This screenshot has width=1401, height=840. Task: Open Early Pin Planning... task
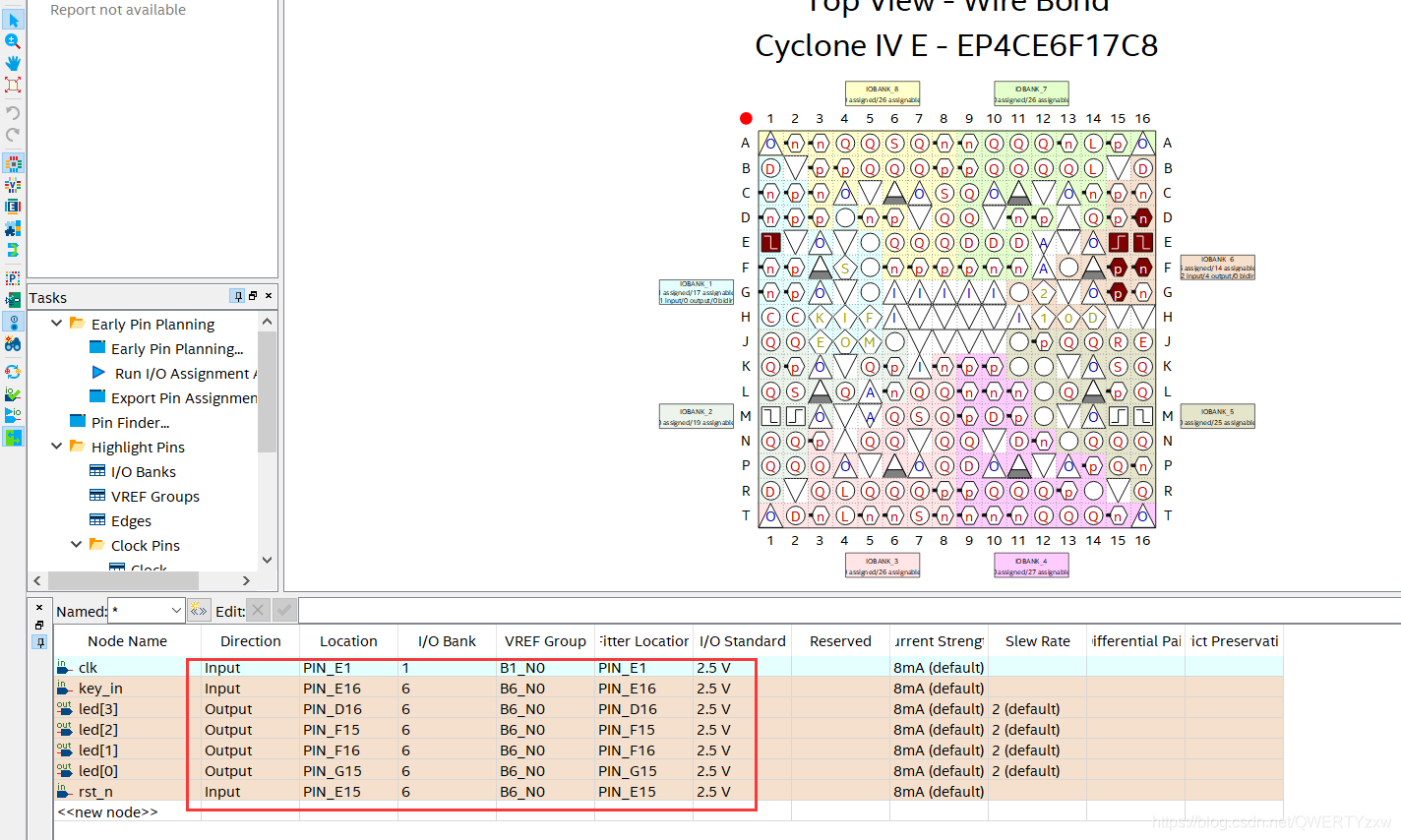coord(177,348)
